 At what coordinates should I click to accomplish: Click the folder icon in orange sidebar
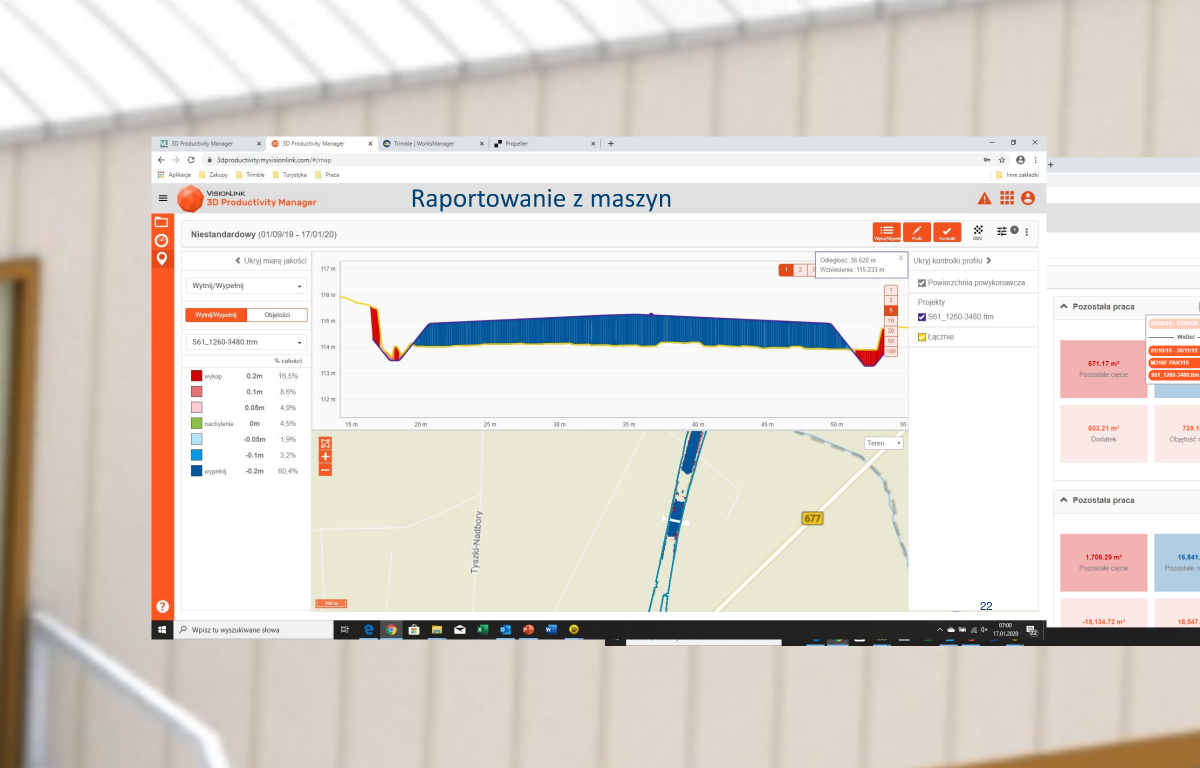pos(161,222)
